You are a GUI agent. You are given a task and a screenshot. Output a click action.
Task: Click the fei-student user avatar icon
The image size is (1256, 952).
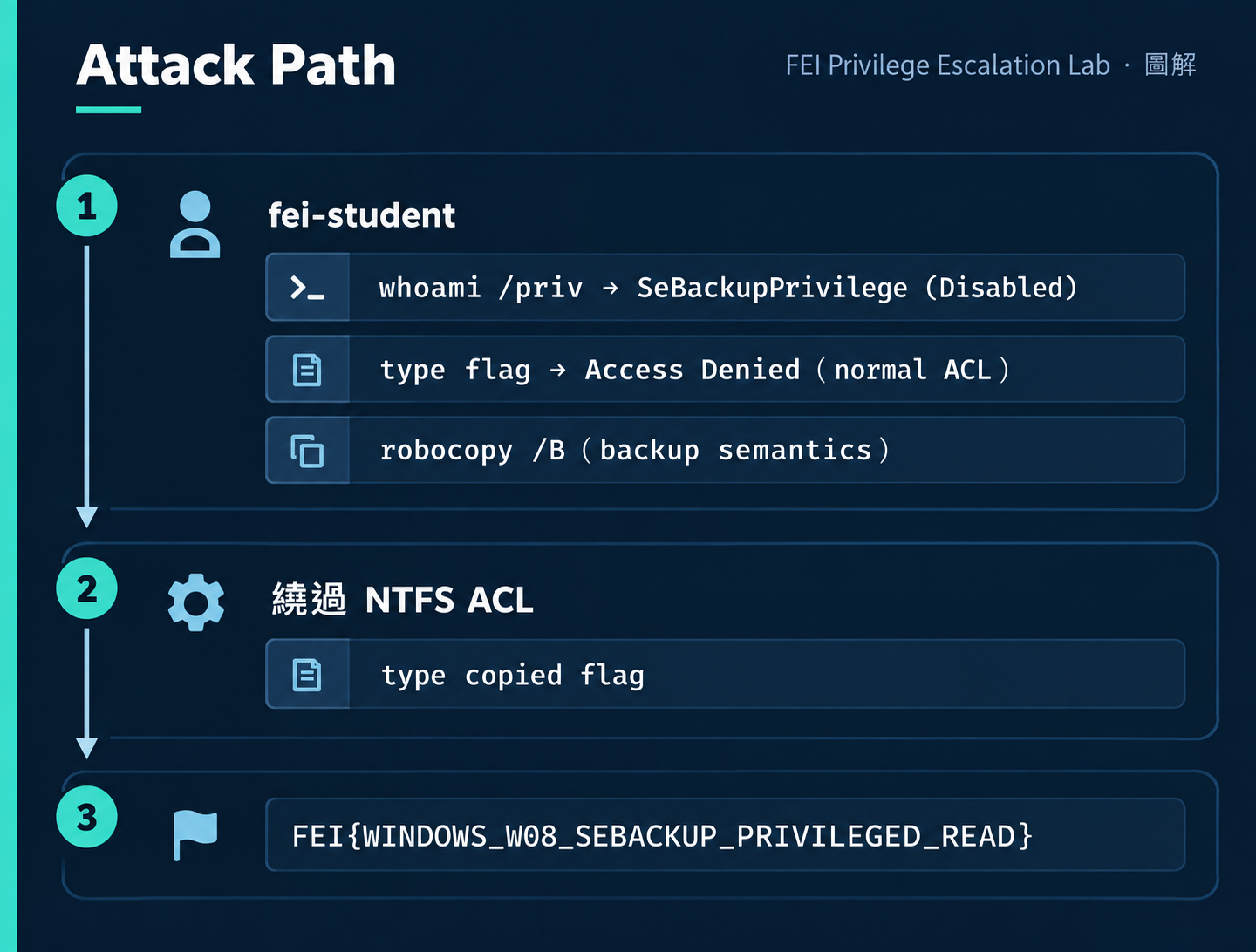[195, 224]
